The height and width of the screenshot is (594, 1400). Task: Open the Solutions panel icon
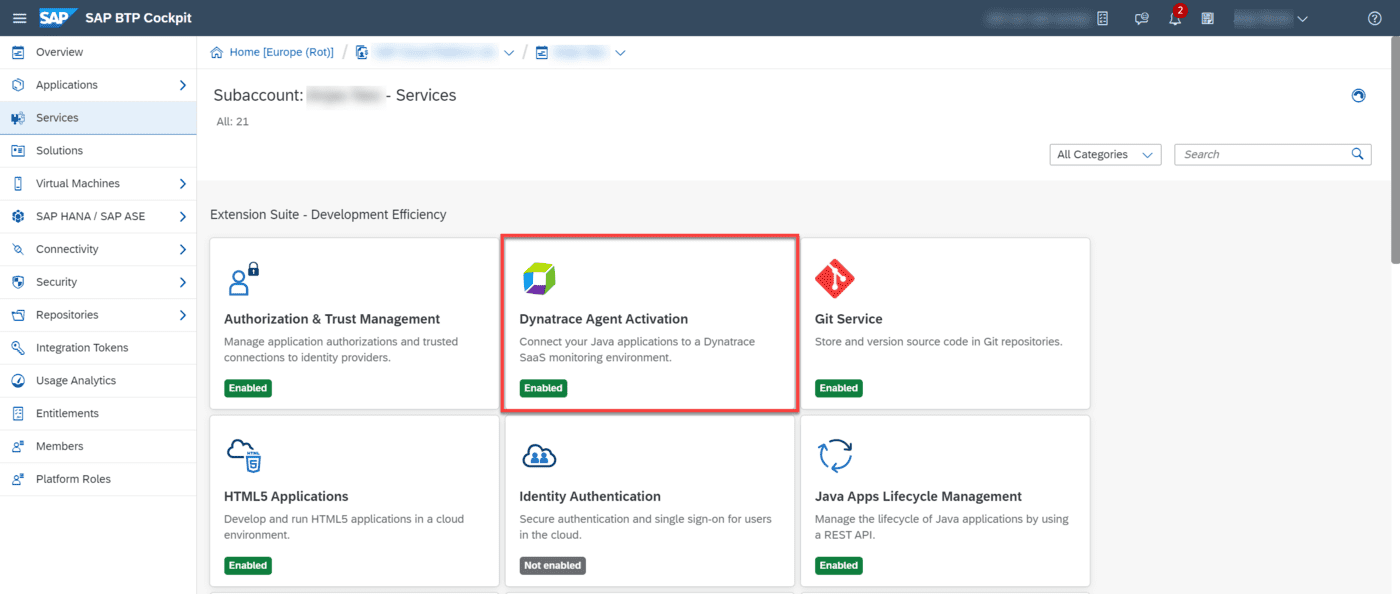pos(21,150)
